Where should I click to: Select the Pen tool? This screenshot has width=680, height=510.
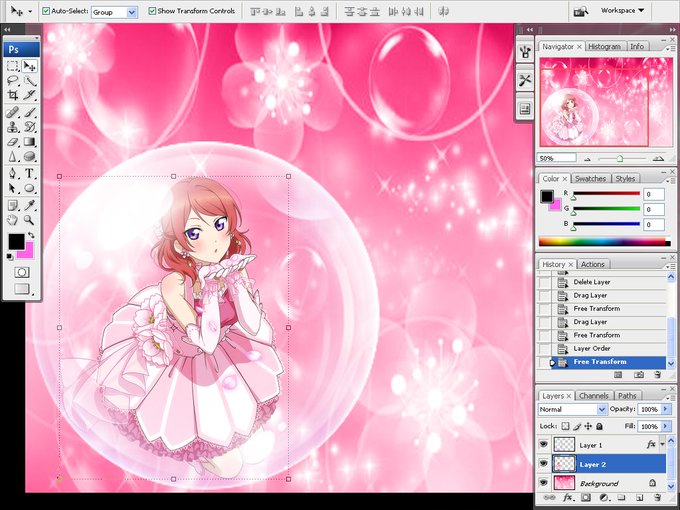[x=13, y=173]
